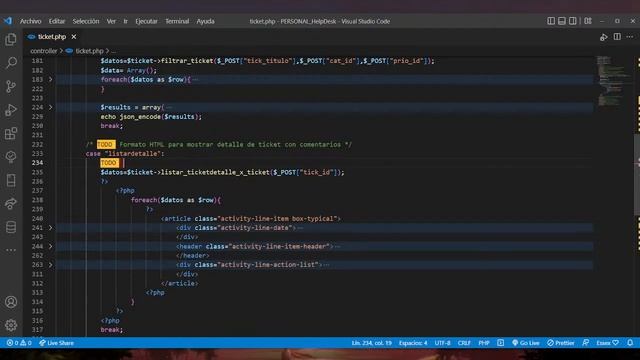Open the Archivo menu
The height and width of the screenshot is (360, 640).
click(31, 21)
